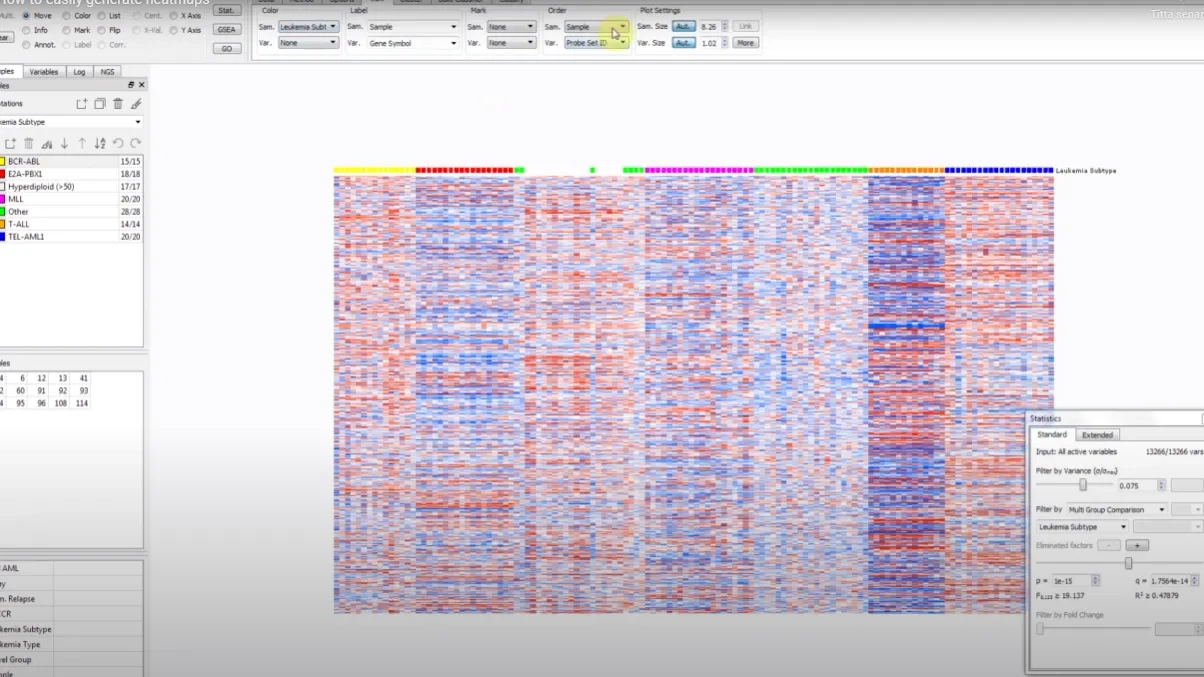The width and height of the screenshot is (1204, 677).
Task: Open the Label Var. Gene Symbol dropdown
Action: [x=413, y=43]
